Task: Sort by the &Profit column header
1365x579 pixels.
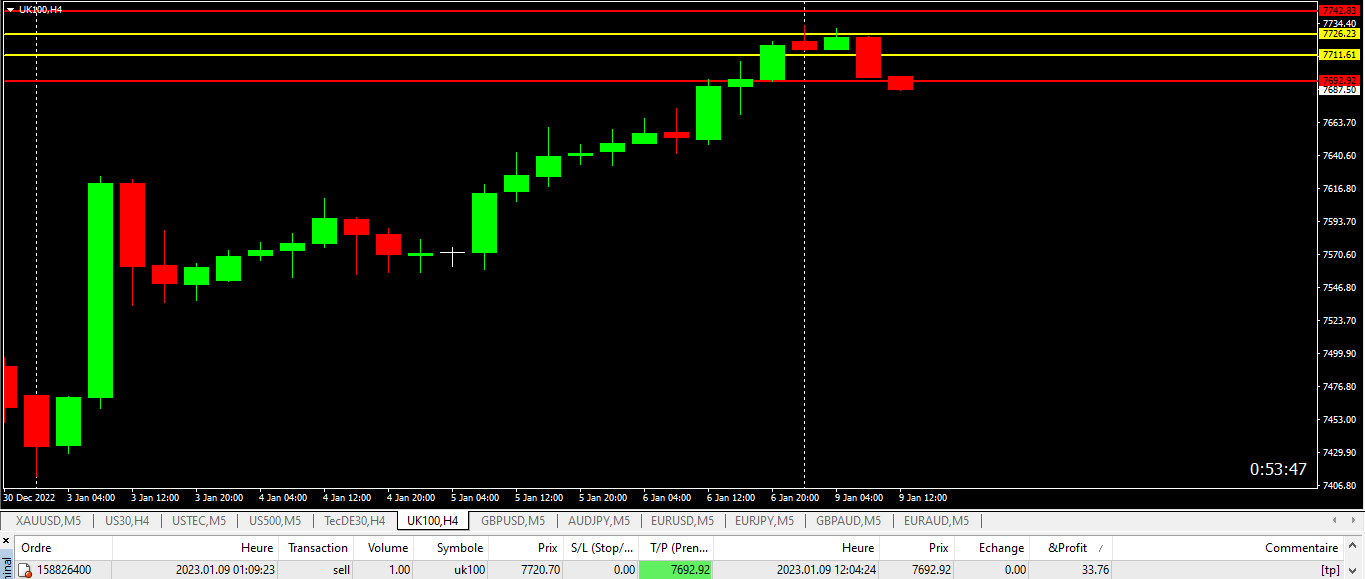Action: 1071,548
